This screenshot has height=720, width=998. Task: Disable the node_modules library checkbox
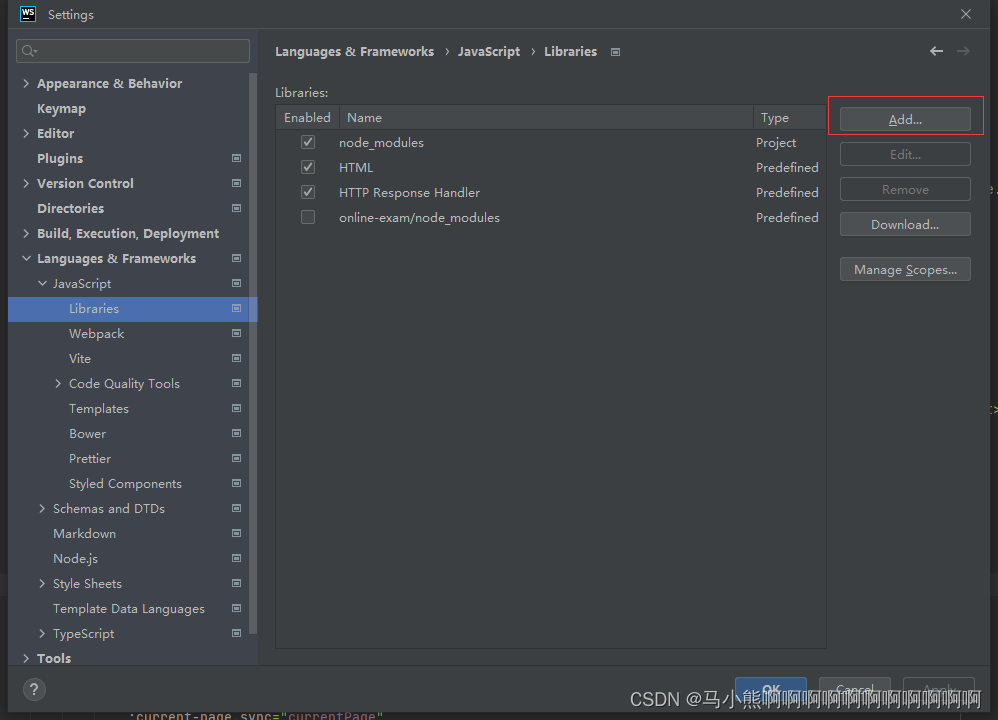(x=310, y=142)
